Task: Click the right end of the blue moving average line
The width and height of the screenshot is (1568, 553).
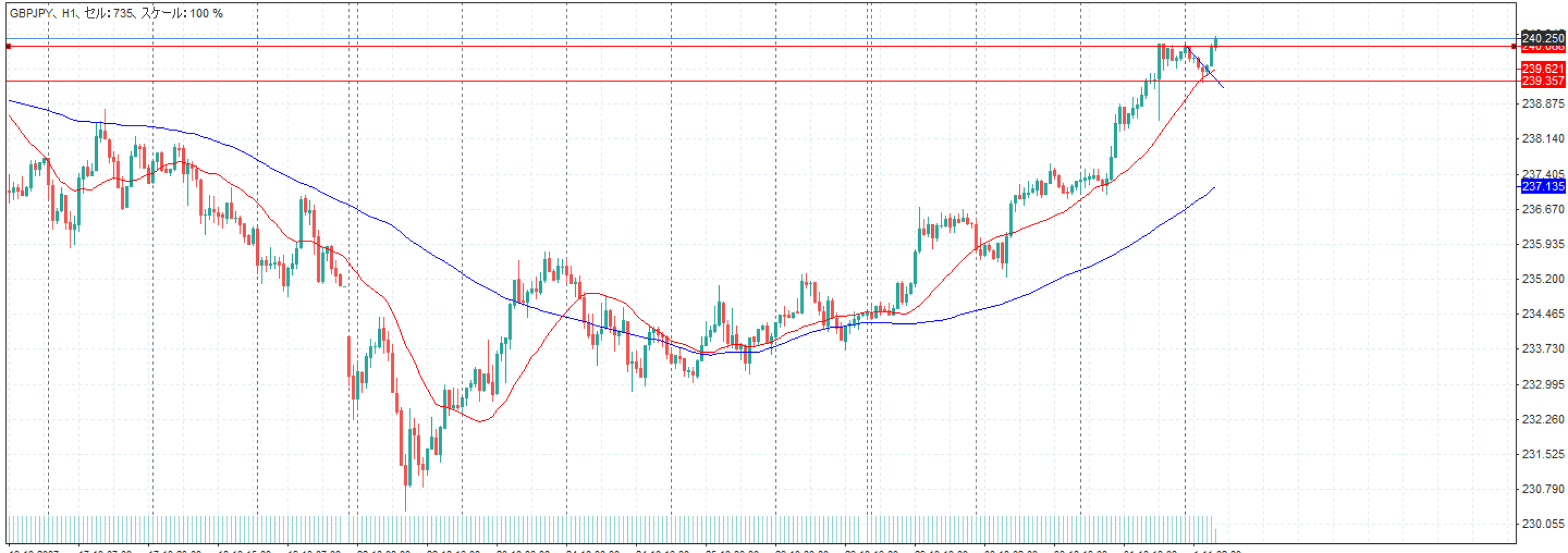Action: point(1213,188)
